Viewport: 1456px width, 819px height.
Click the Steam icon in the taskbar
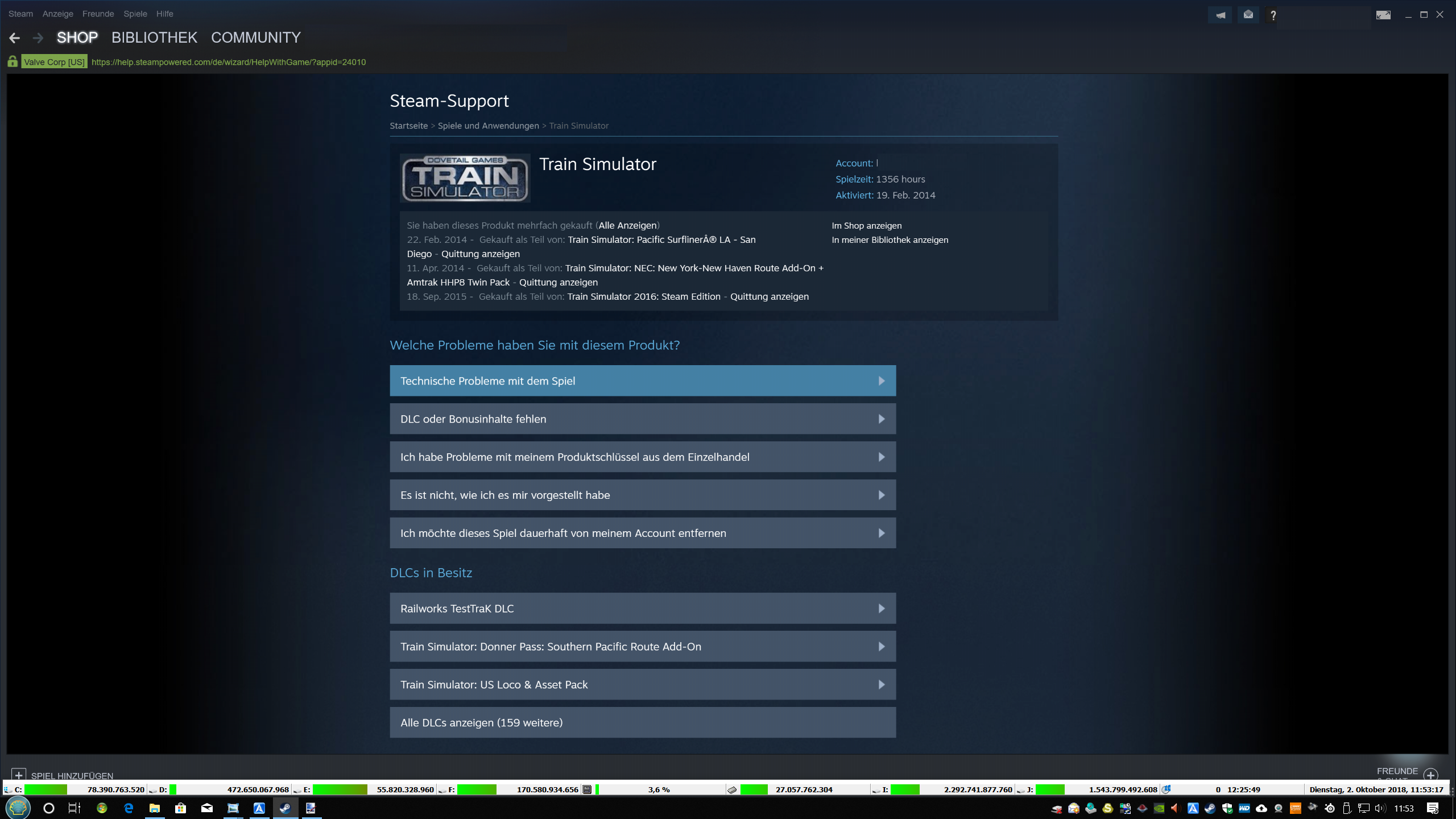click(x=285, y=808)
